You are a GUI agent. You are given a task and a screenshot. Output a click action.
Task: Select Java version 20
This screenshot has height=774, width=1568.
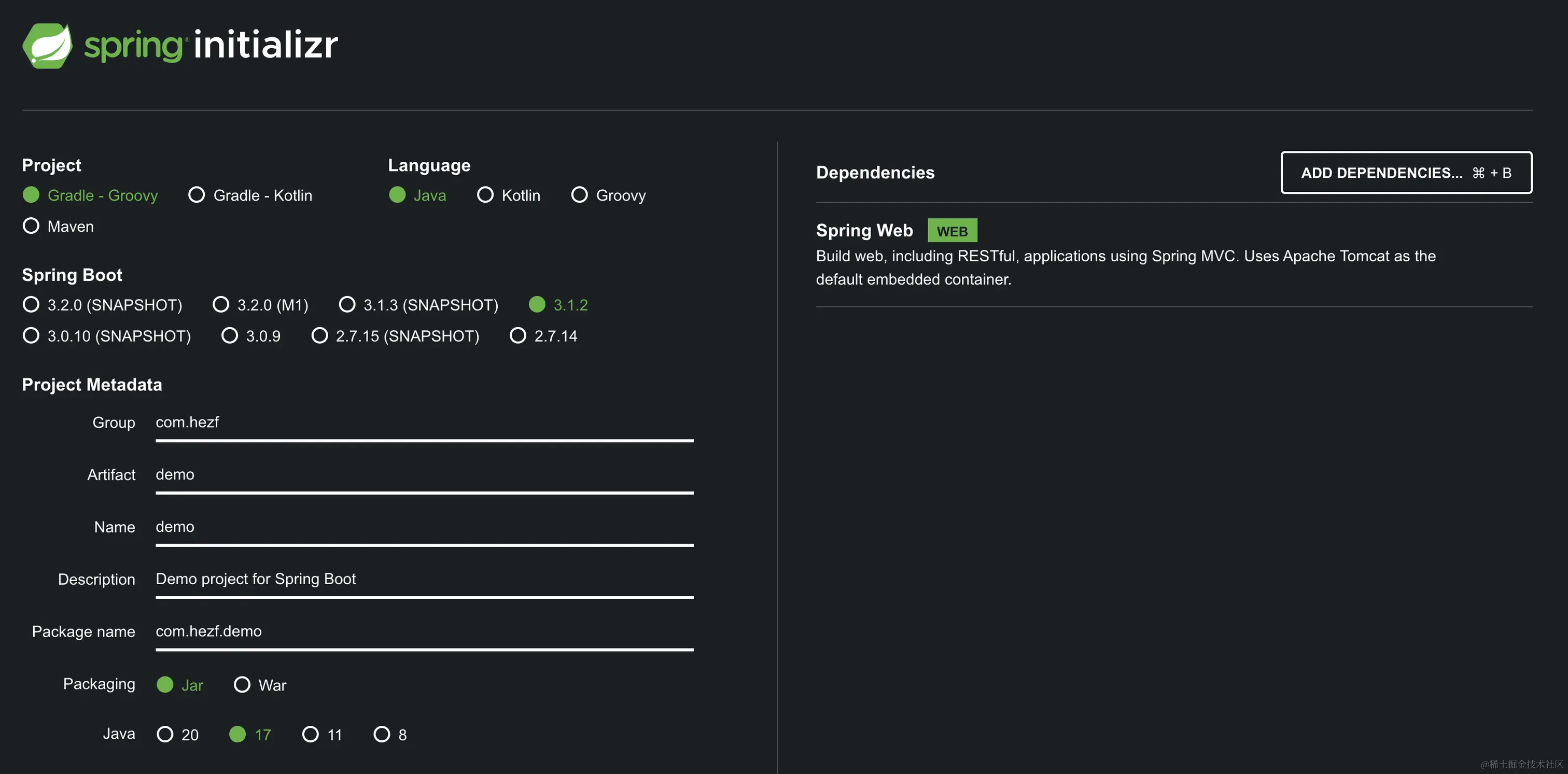point(165,735)
